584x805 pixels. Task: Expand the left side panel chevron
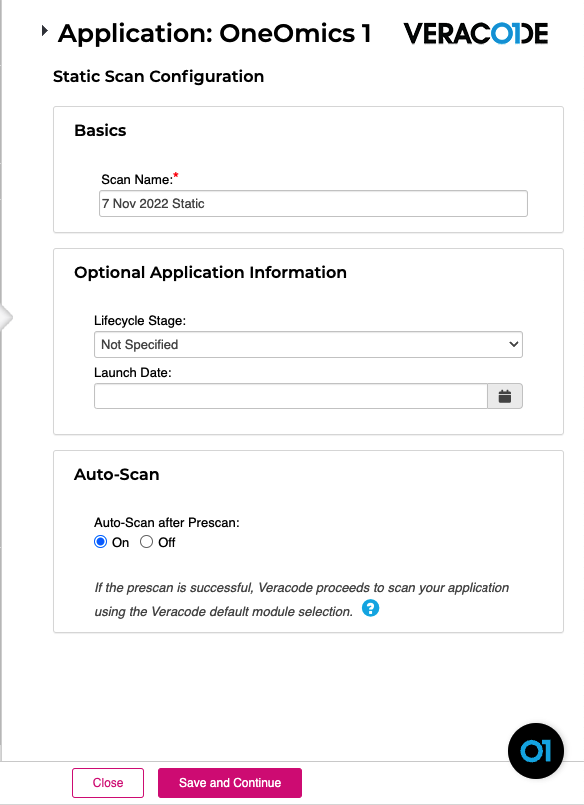point(7,316)
